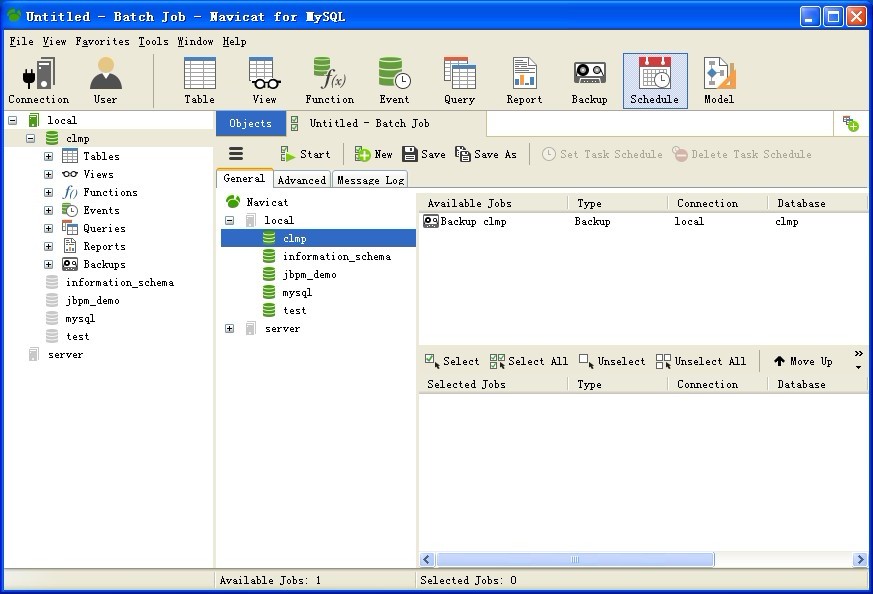The width and height of the screenshot is (873, 594).
Task: Expand Reports node in left tree
Action: pyautogui.click(x=48, y=246)
